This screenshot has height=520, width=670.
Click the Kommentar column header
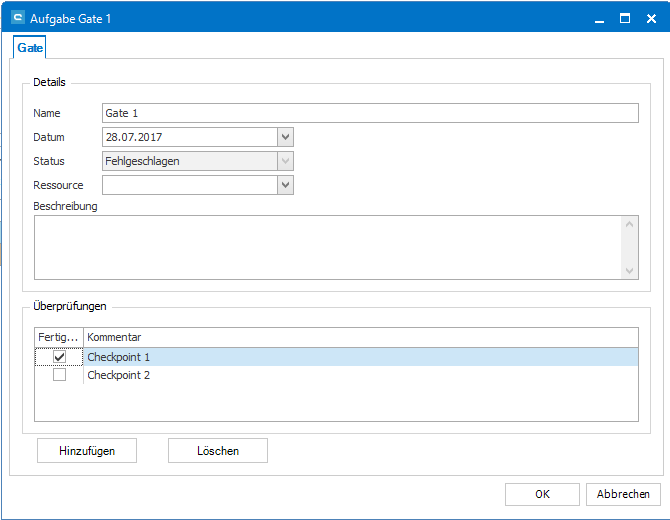pyautogui.click(x=360, y=338)
